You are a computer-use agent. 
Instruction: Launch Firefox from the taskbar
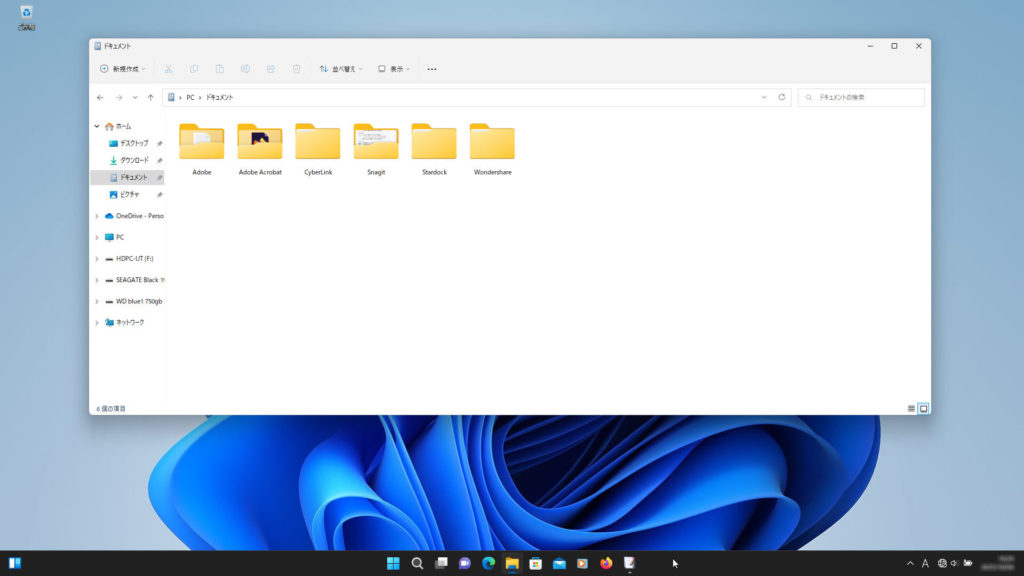click(606, 563)
